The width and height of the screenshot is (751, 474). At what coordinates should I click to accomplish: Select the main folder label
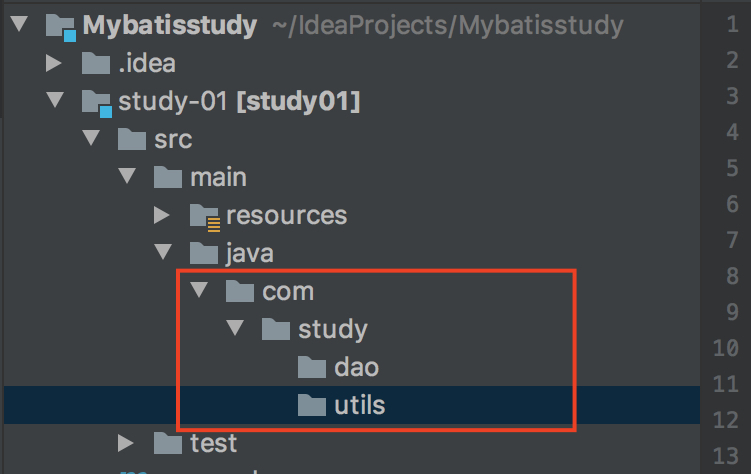pyautogui.click(x=218, y=178)
